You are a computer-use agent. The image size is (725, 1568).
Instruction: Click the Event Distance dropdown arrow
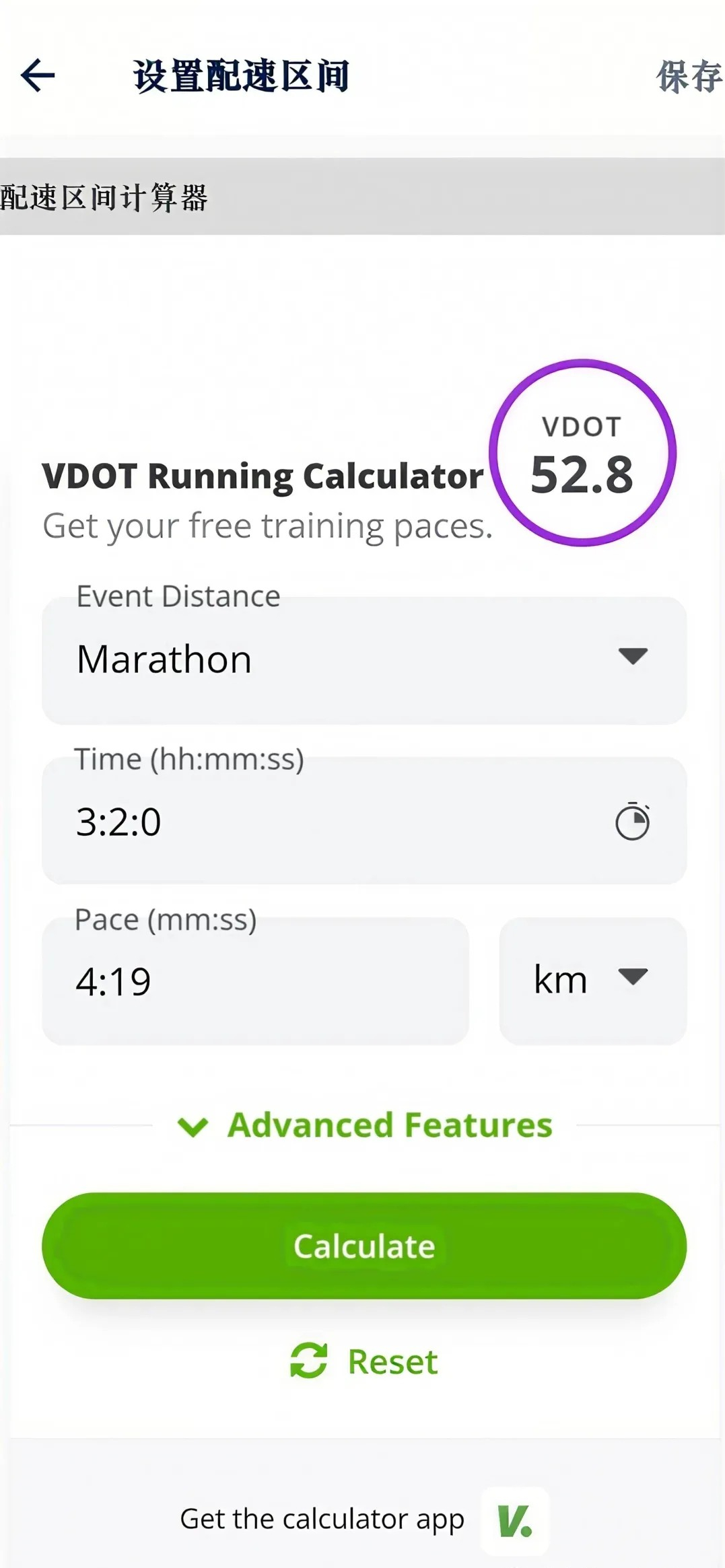pos(633,656)
